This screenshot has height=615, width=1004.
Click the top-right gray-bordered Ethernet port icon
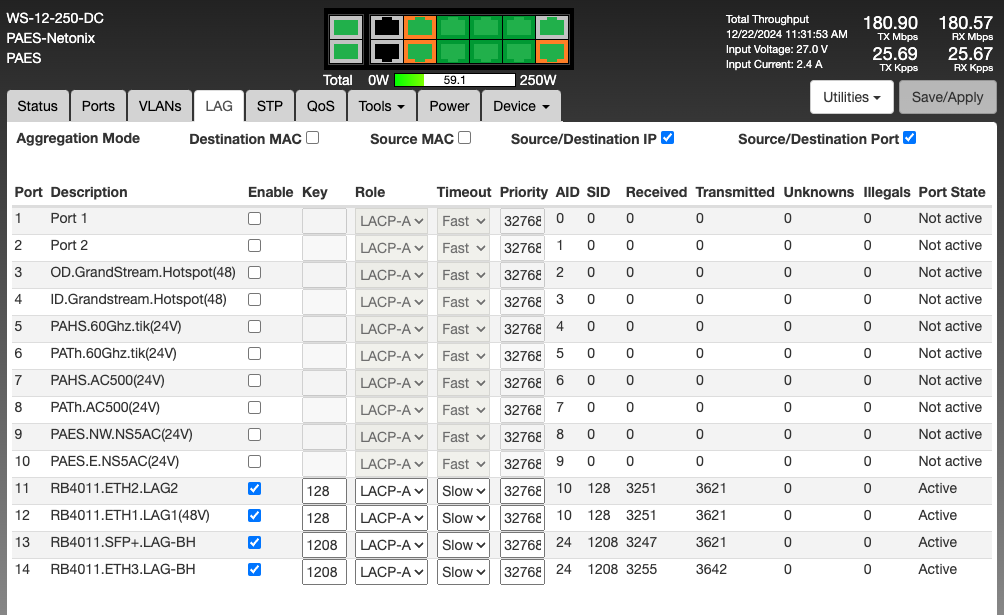[x=551, y=27]
